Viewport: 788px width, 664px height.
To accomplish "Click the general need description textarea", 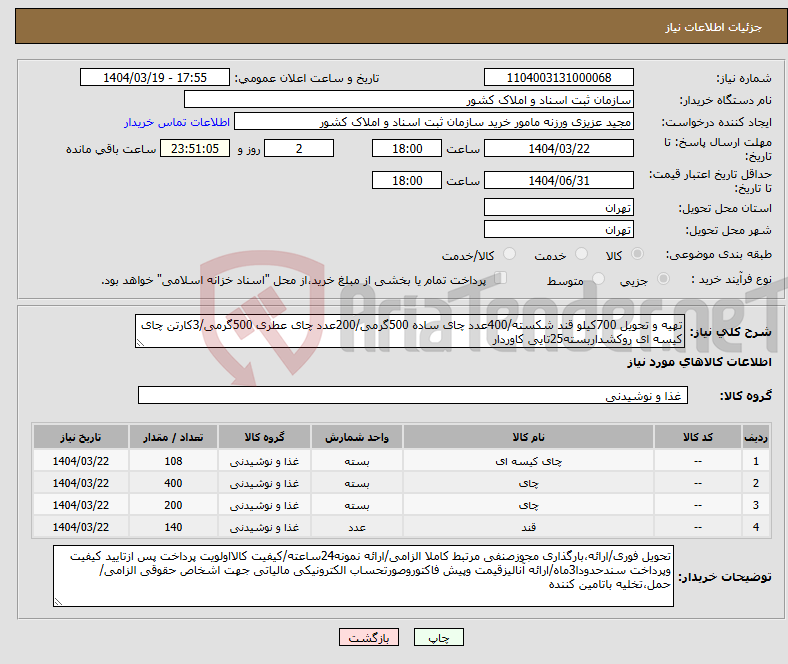I will tap(410, 331).
